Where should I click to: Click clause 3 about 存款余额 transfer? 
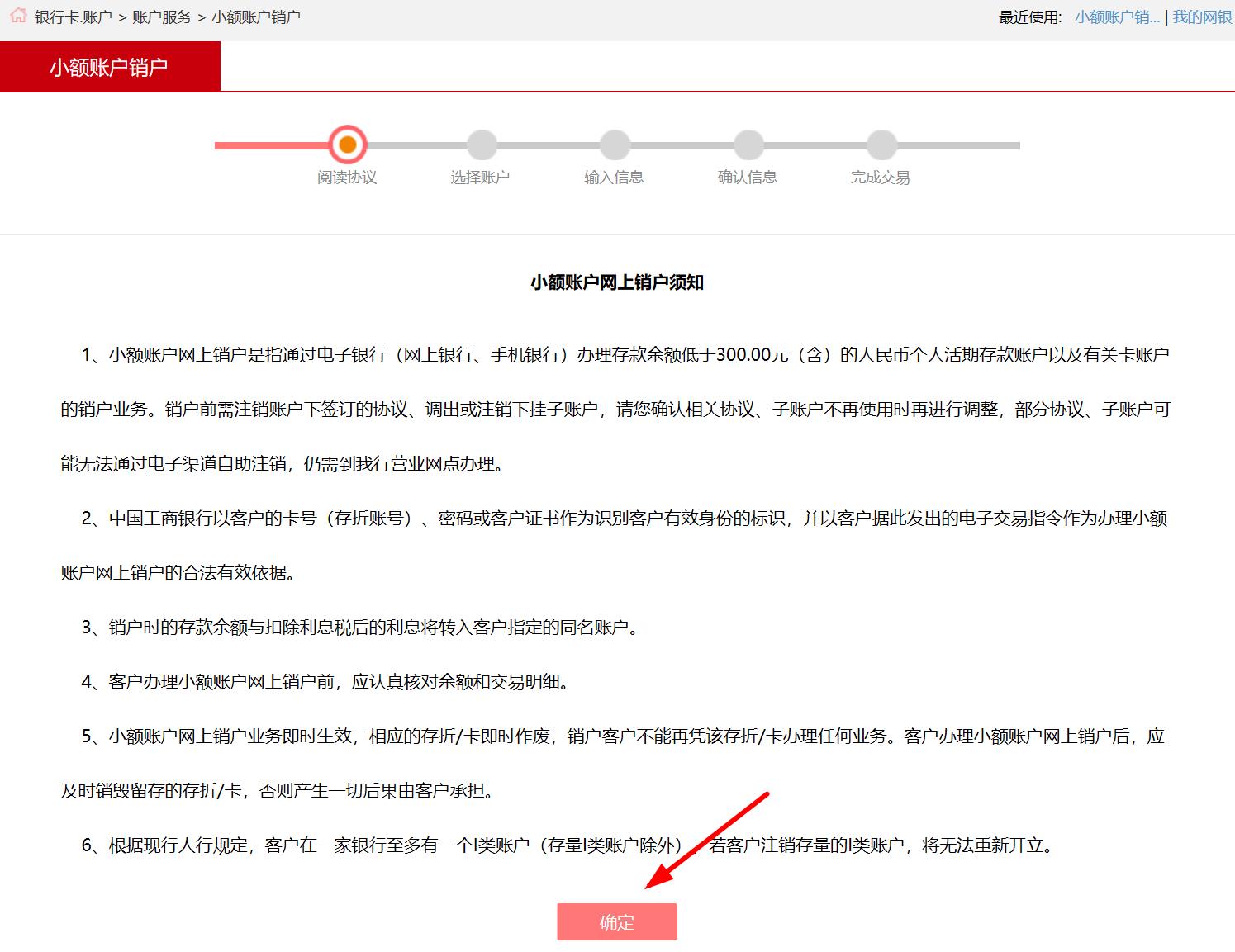[360, 628]
